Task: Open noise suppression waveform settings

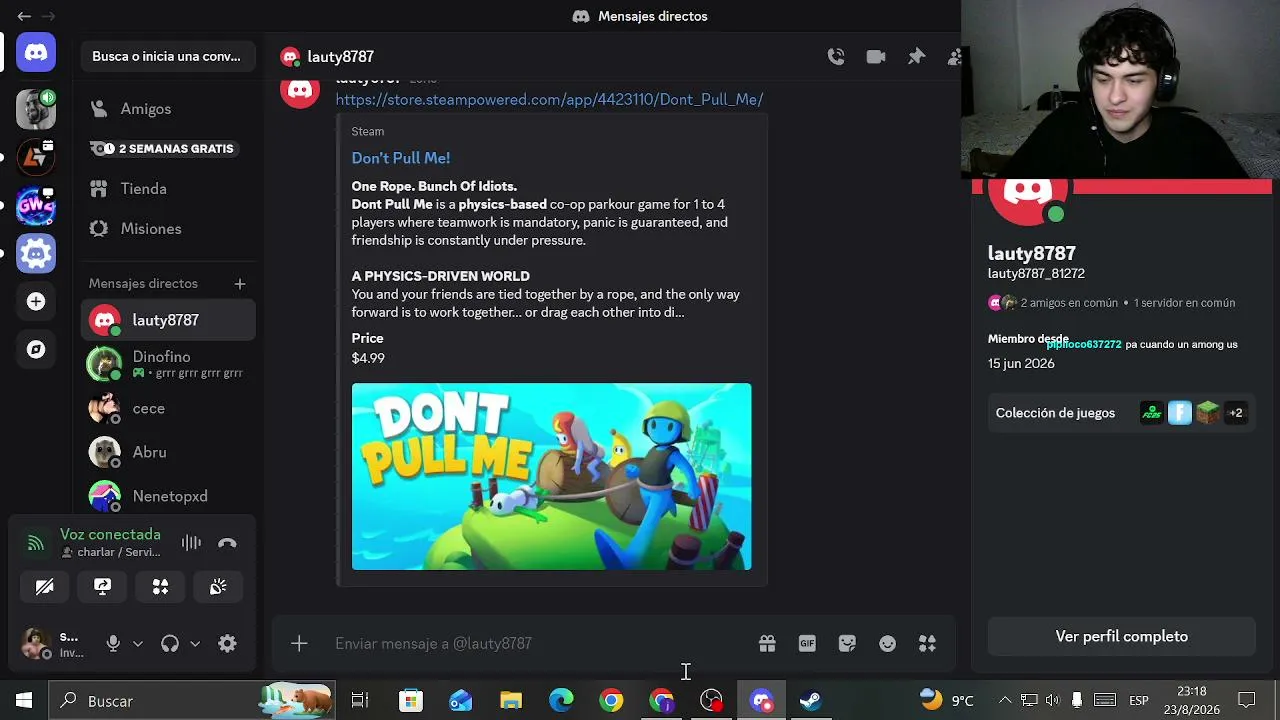Action: point(191,543)
